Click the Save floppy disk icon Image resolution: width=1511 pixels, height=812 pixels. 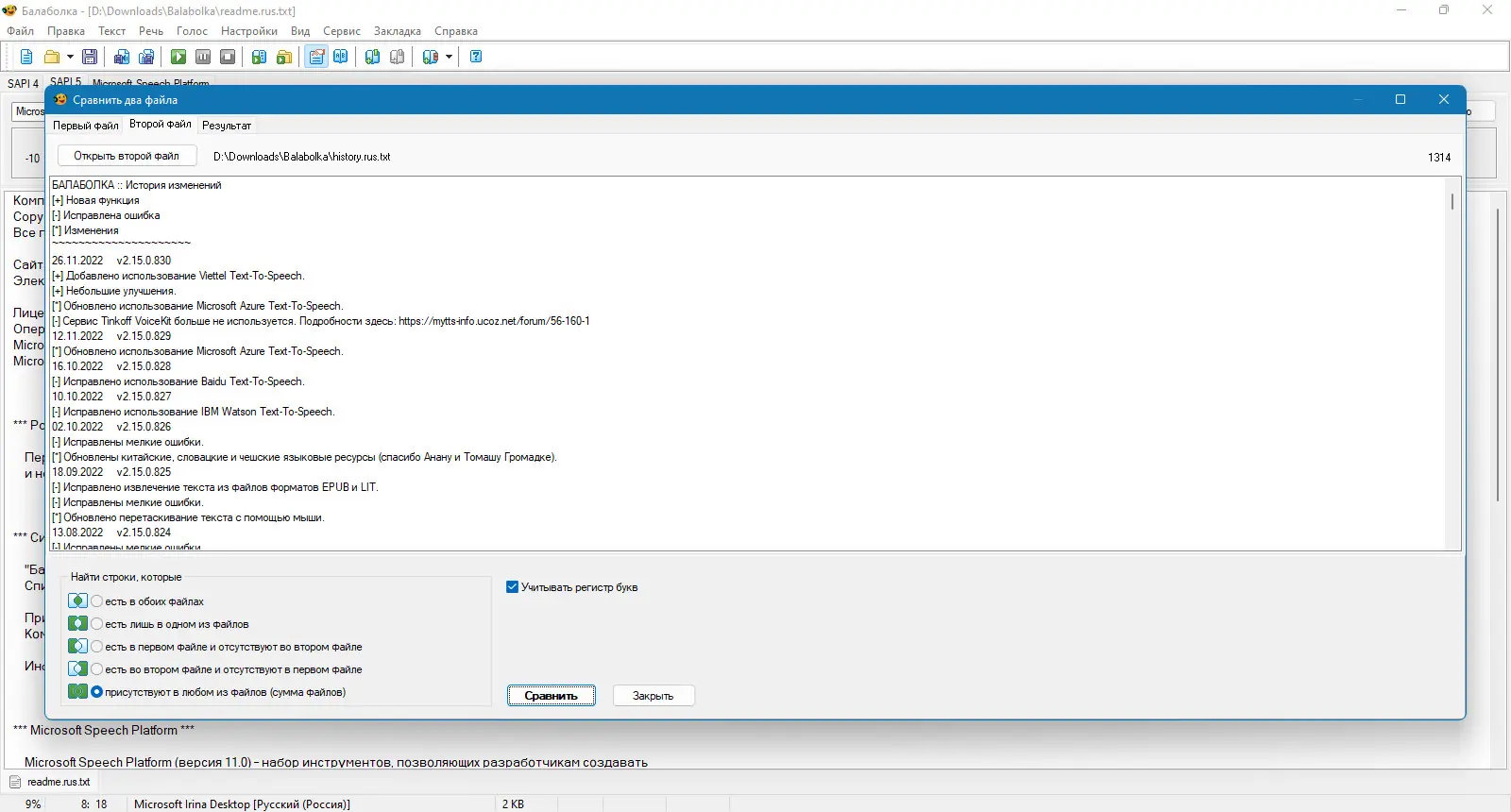90,57
